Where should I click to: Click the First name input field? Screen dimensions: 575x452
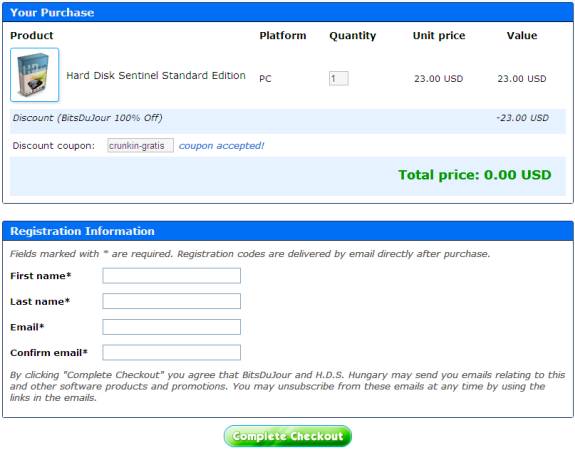point(172,276)
